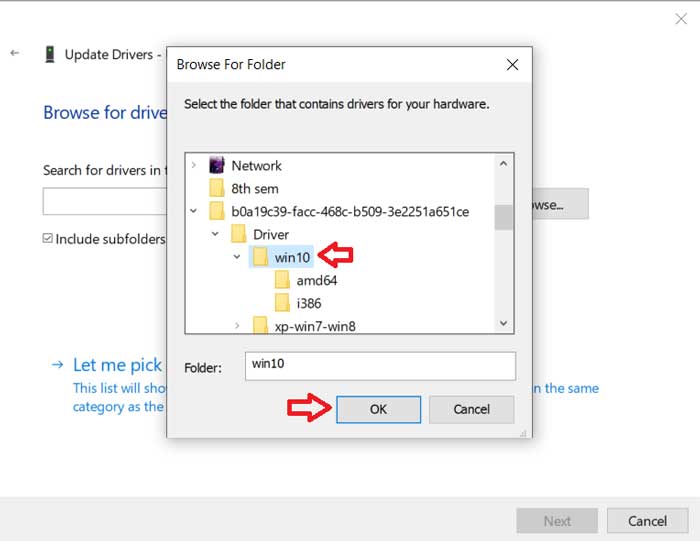Go back using the Update Drivers back arrow

15,53
